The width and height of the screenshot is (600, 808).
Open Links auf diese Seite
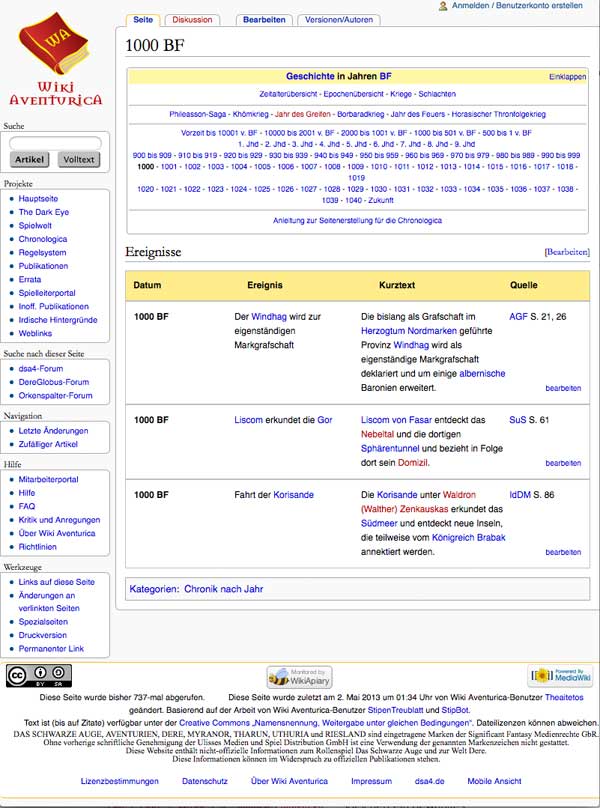(x=57, y=582)
